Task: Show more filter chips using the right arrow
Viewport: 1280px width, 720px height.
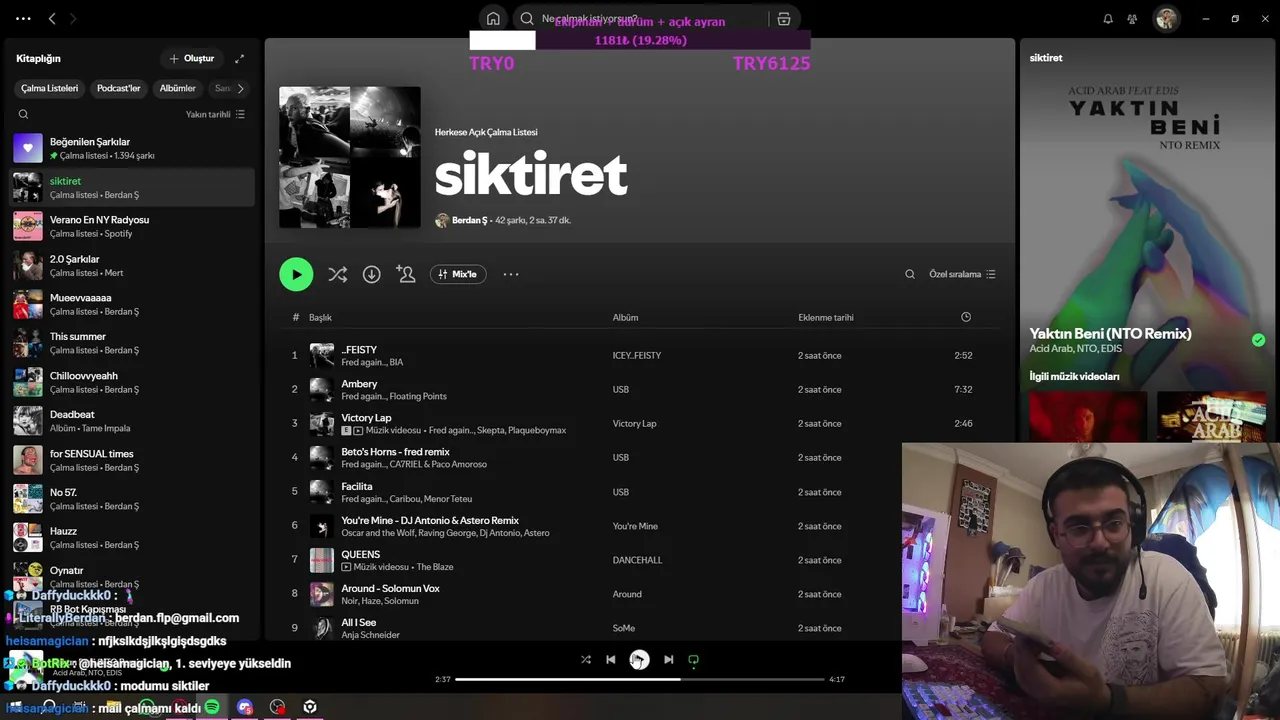Action: [x=240, y=88]
